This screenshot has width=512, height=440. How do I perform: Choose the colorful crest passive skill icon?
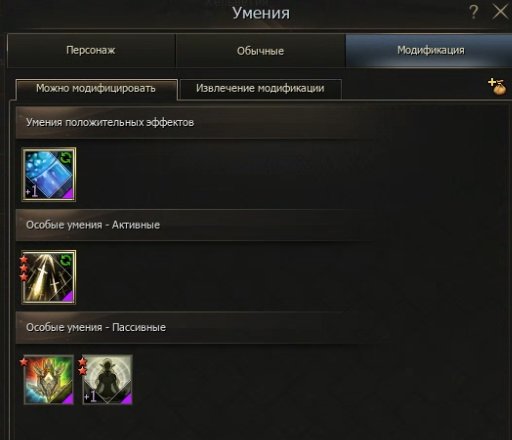click(x=49, y=380)
